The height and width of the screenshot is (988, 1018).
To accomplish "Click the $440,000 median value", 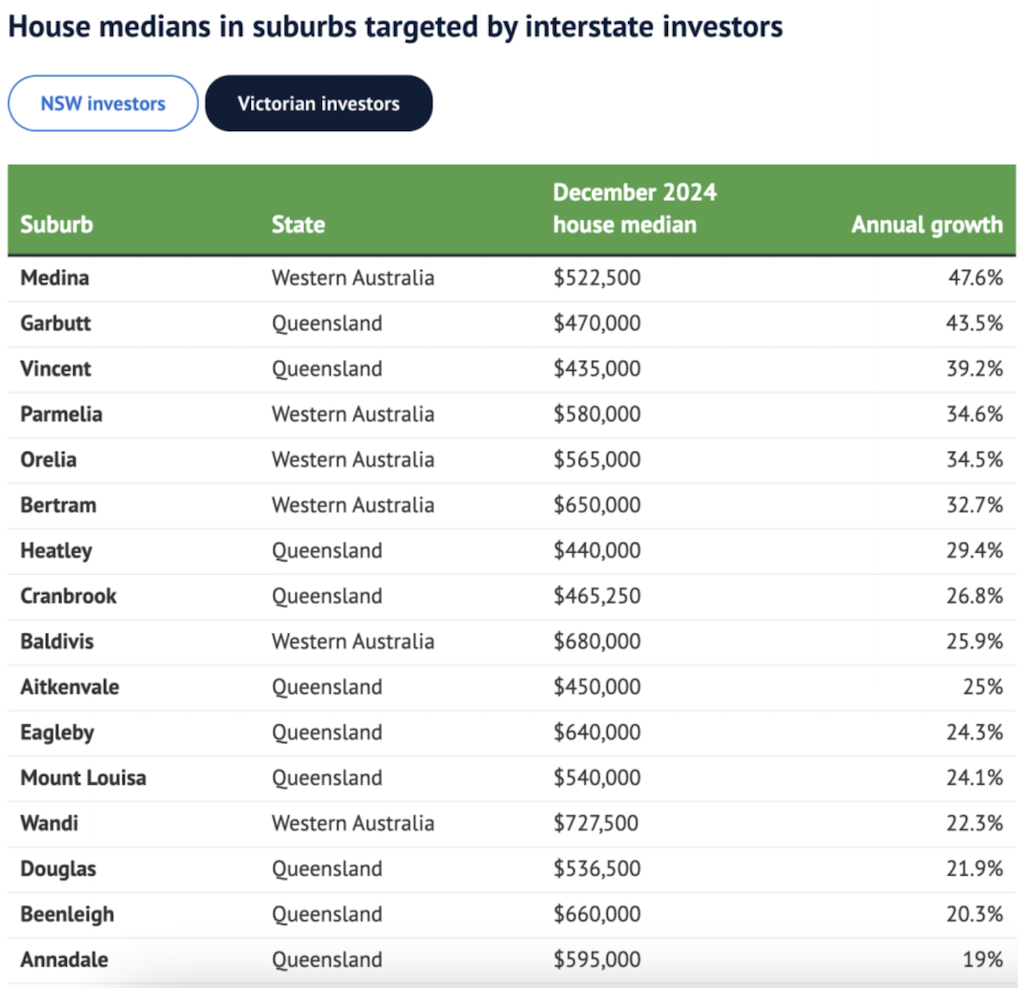I will point(597,550).
